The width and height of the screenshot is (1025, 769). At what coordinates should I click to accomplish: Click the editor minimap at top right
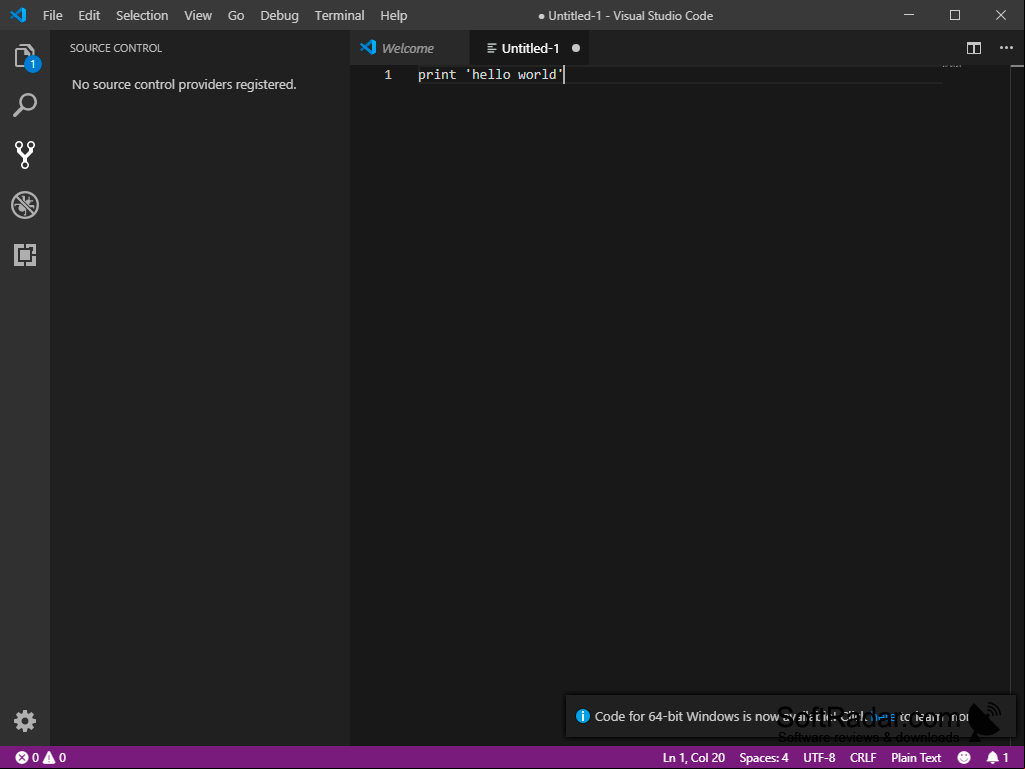(x=951, y=66)
